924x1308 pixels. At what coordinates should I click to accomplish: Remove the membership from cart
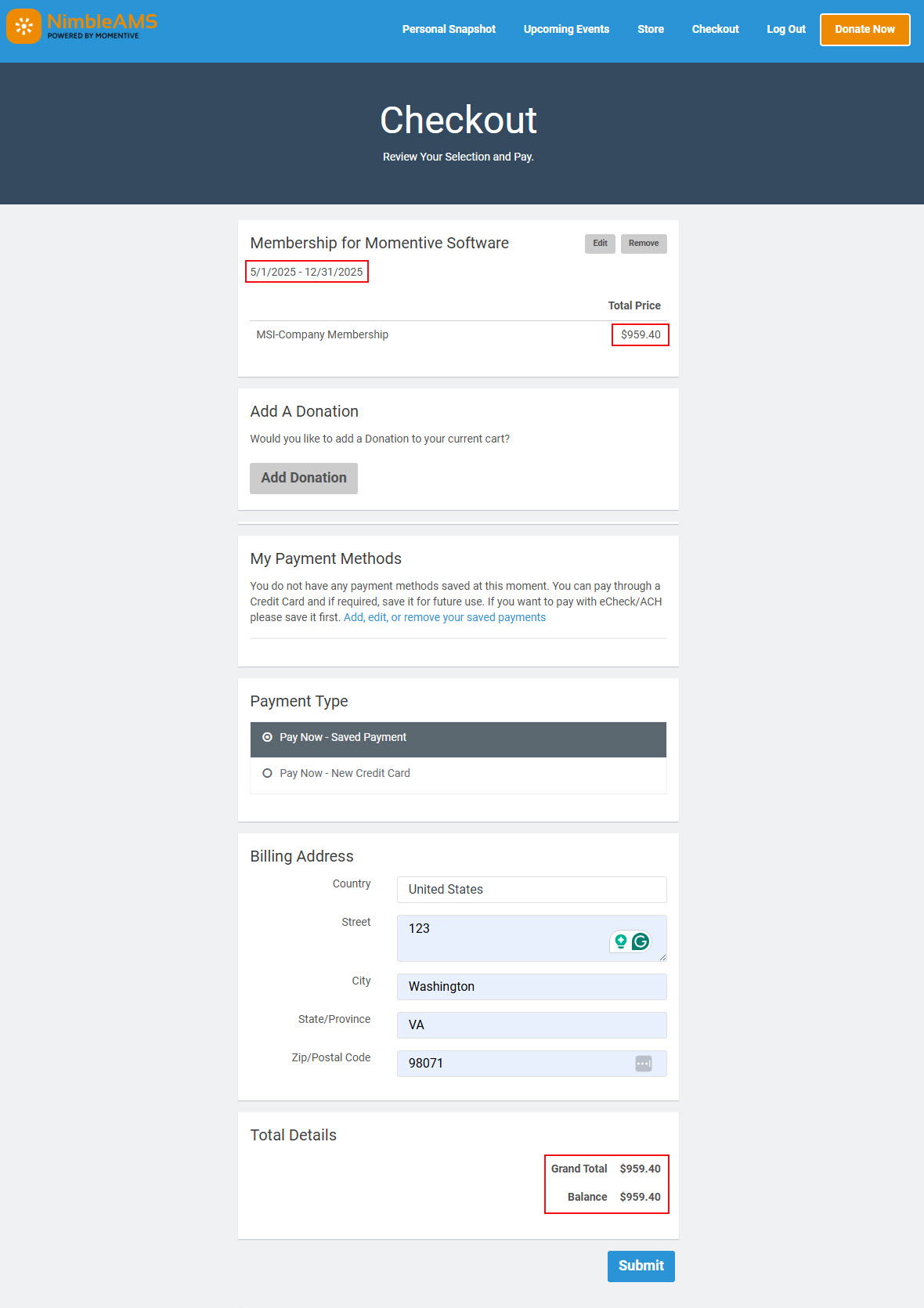pos(643,244)
